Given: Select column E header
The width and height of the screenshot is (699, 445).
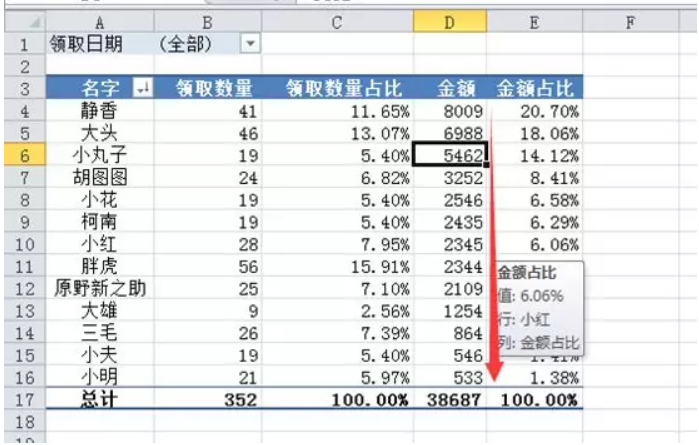Looking at the screenshot, I should tap(535, 22).
